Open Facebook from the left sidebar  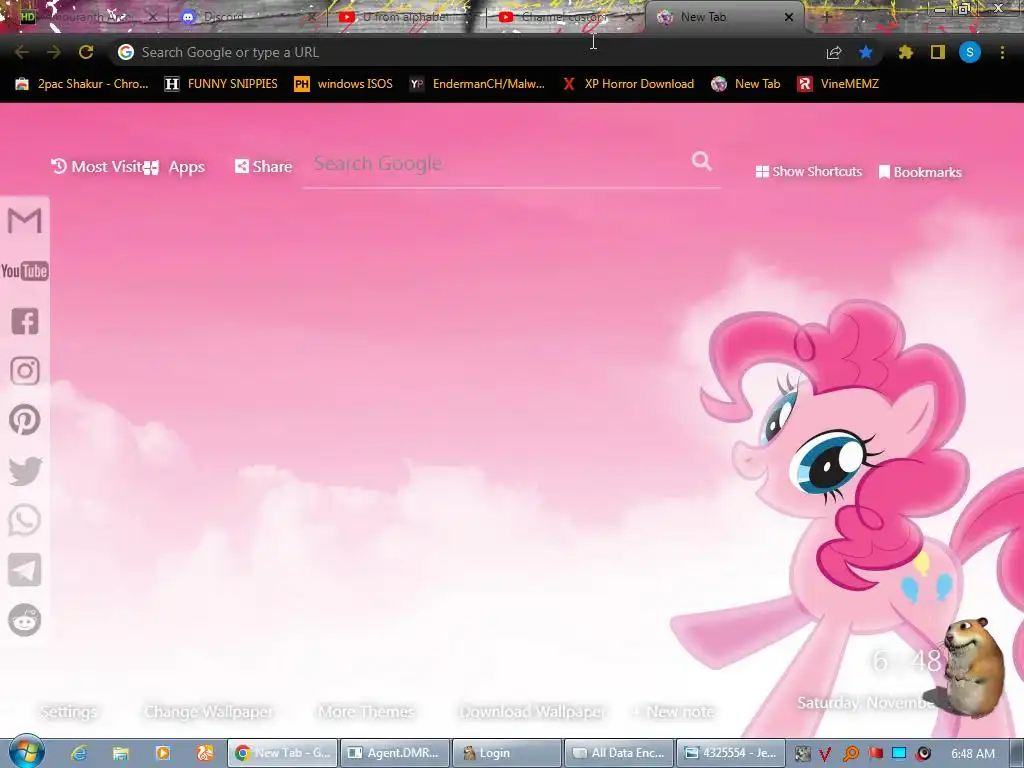click(25, 321)
